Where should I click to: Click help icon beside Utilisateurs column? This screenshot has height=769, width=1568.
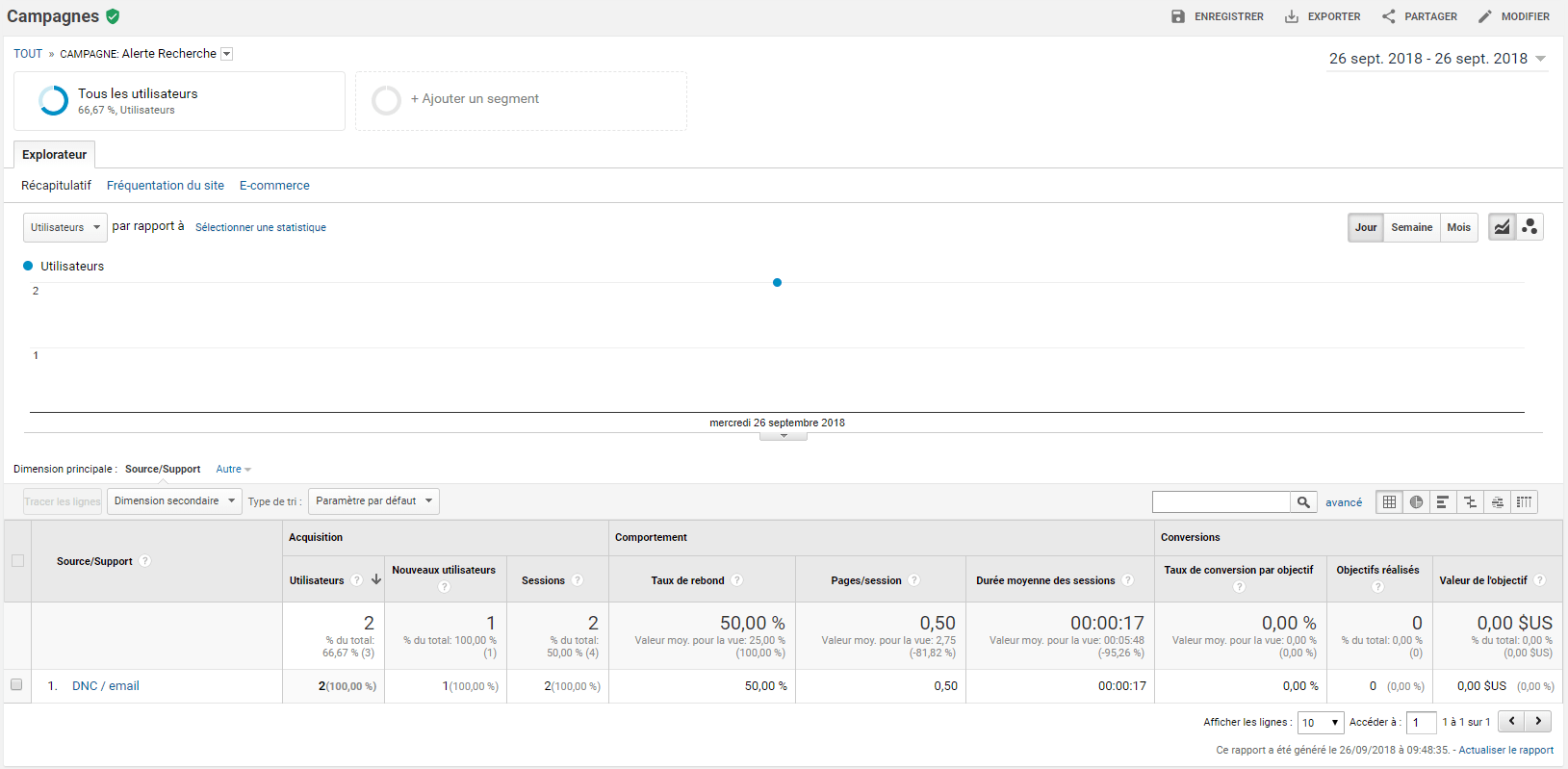click(x=357, y=580)
